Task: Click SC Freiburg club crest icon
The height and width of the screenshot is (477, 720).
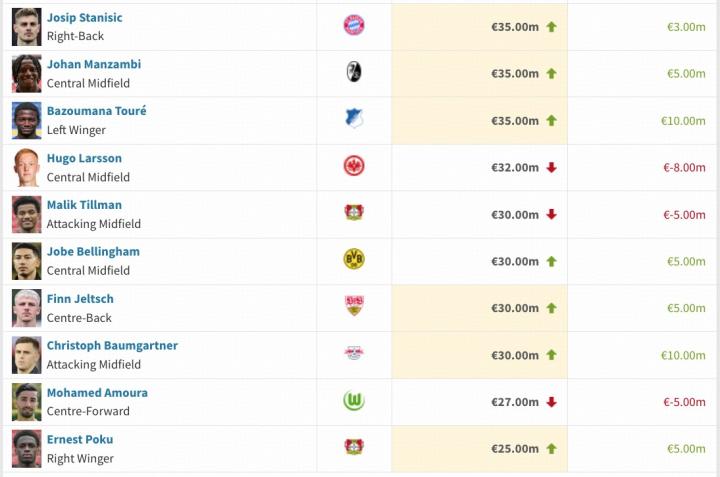Action: [354, 72]
